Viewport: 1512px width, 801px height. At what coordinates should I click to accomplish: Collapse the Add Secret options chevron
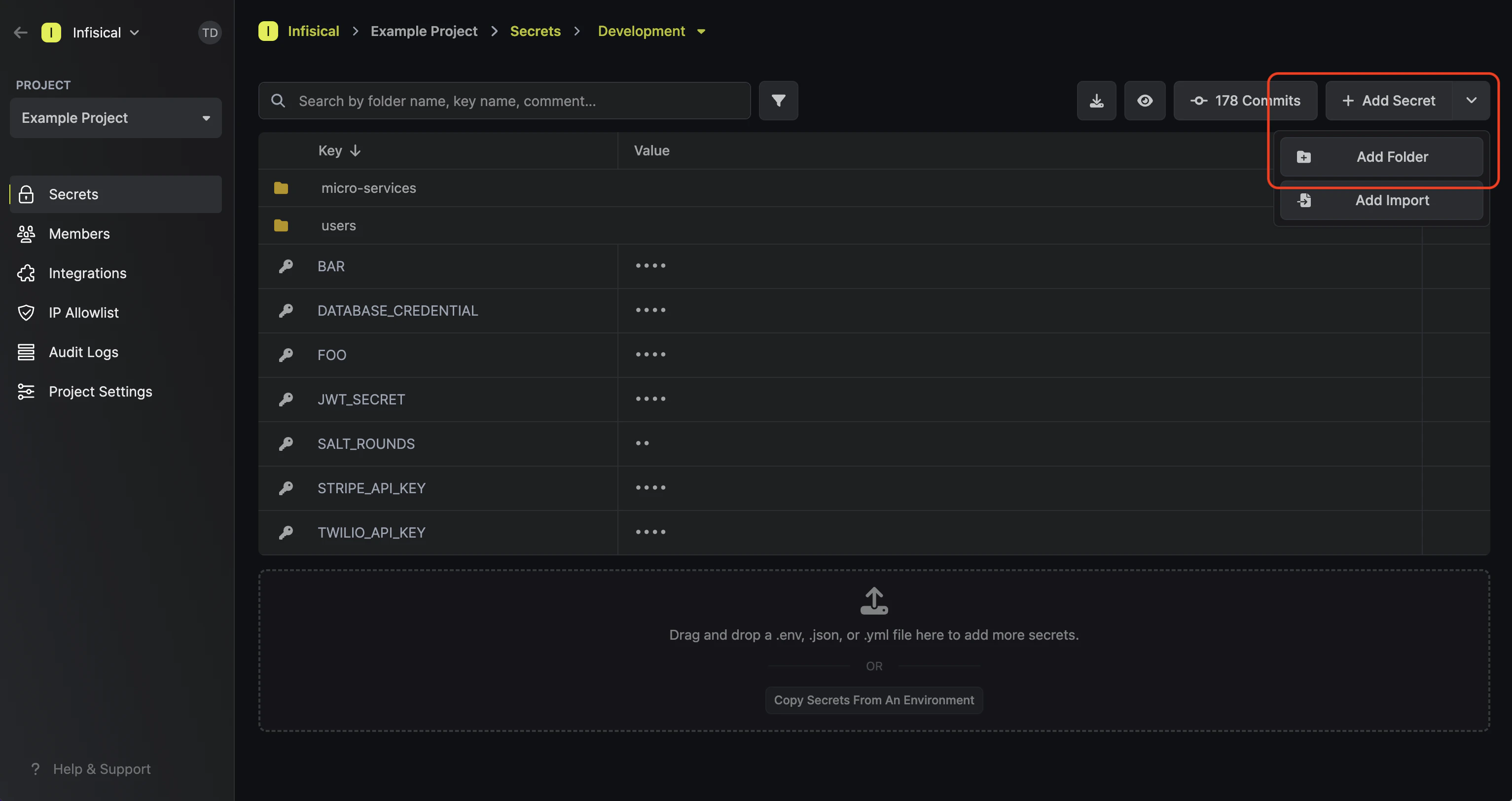click(1471, 101)
